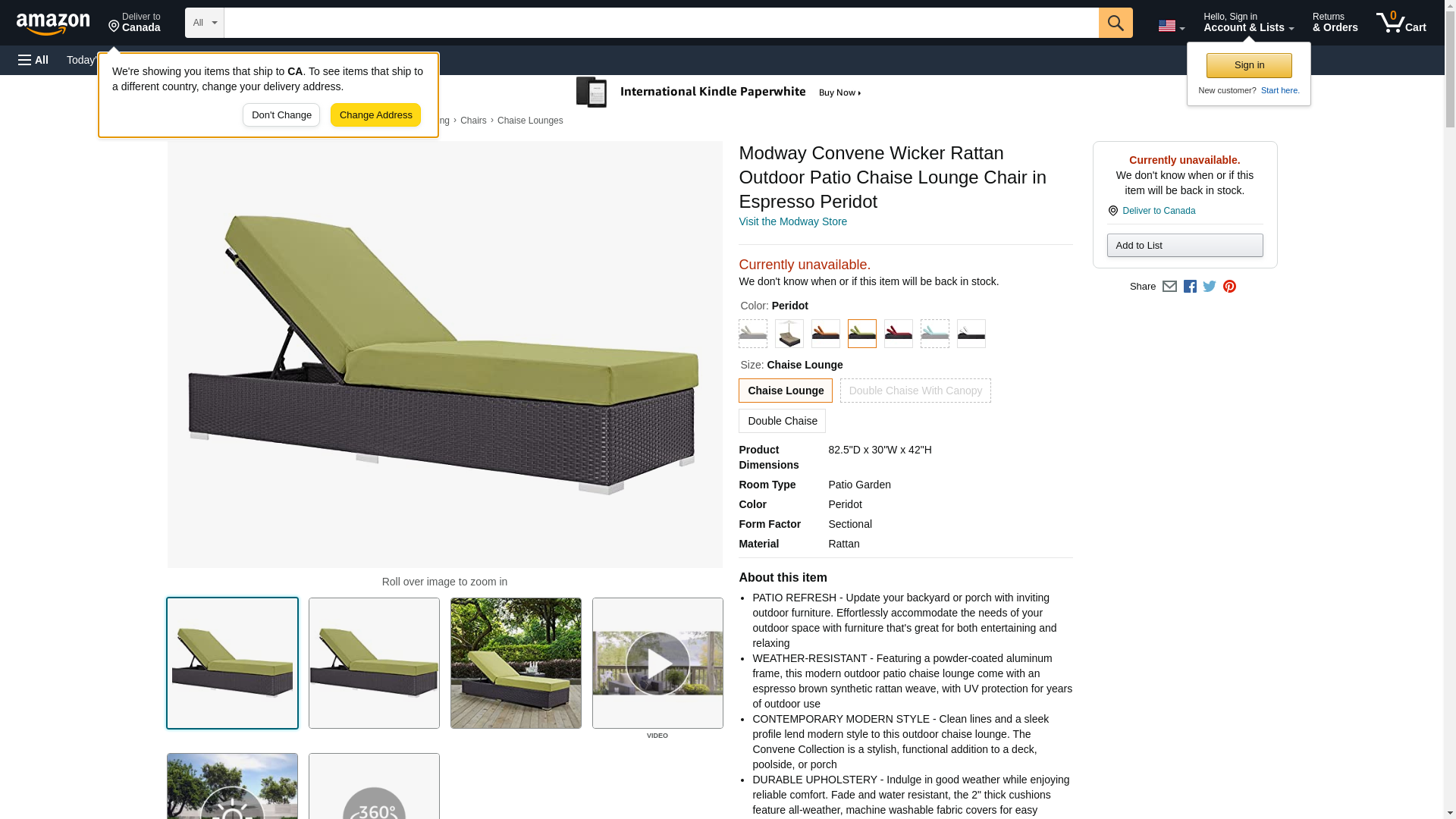This screenshot has height=819, width=1456.
Task: Go to Amazon home logo
Action: [x=53, y=24]
